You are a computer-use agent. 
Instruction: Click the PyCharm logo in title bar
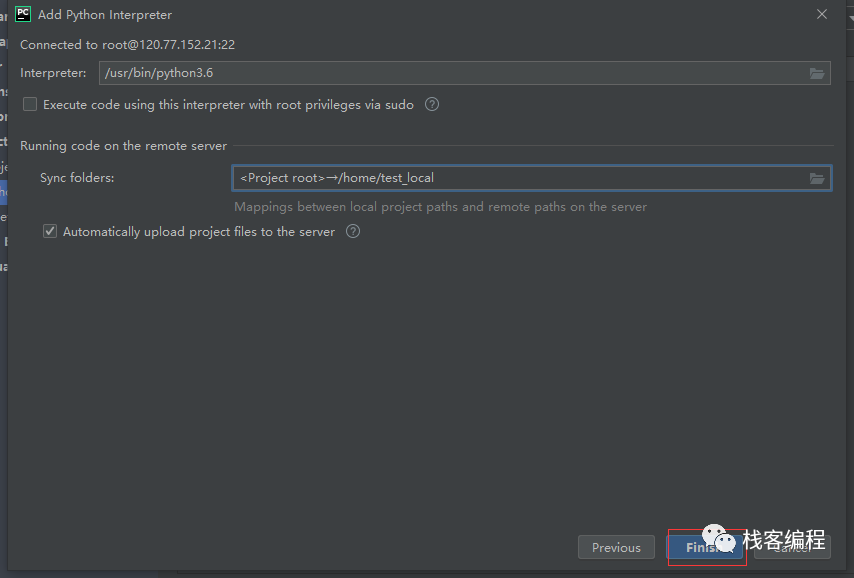coord(23,14)
